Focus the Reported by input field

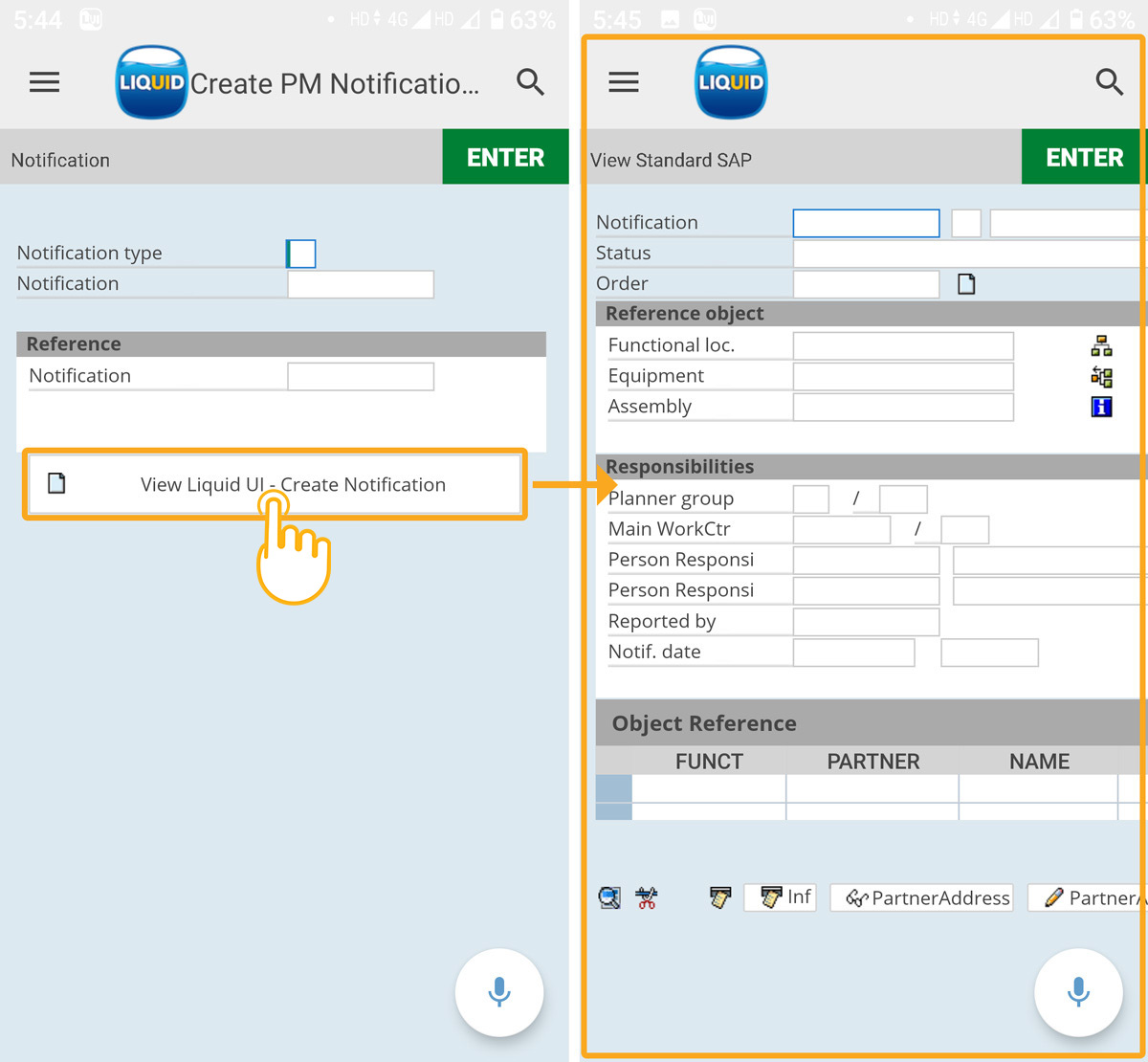pos(866,622)
